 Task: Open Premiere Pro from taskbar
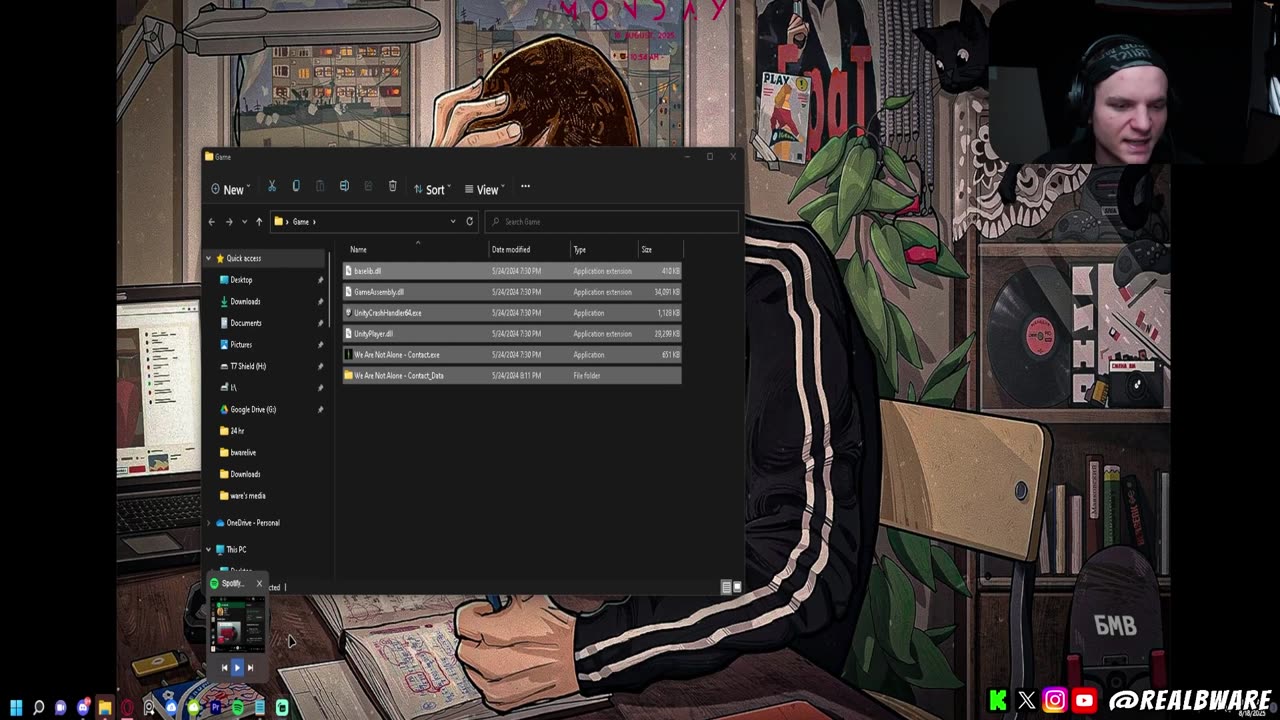point(215,708)
